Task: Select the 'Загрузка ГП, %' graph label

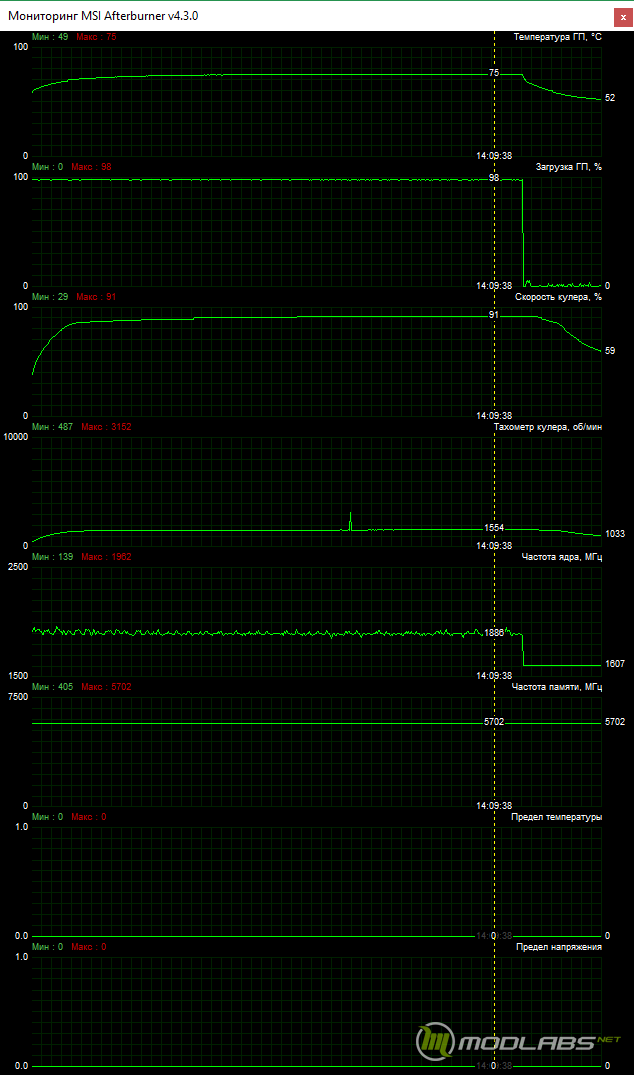Action: point(568,167)
